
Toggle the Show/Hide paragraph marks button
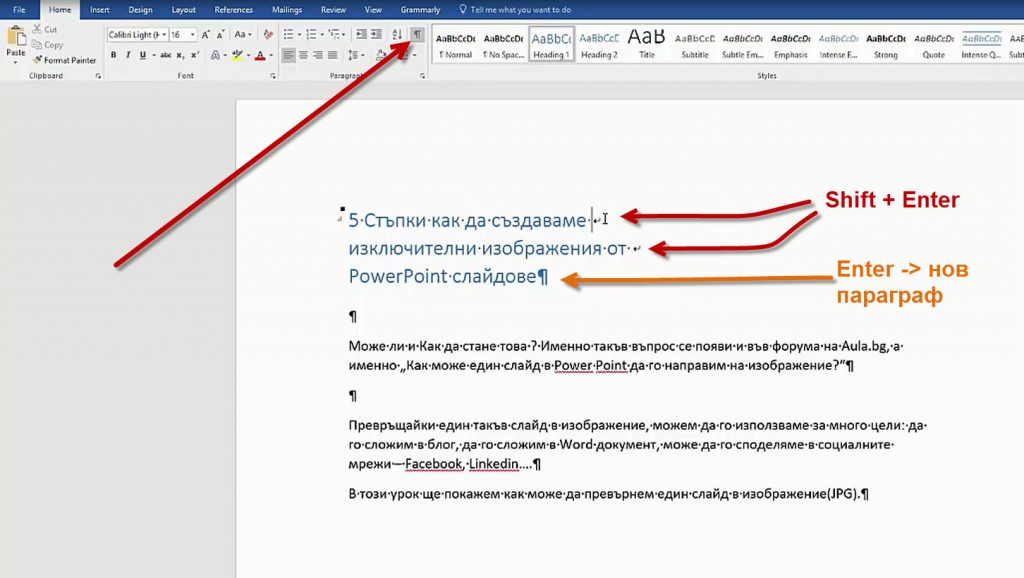(417, 33)
